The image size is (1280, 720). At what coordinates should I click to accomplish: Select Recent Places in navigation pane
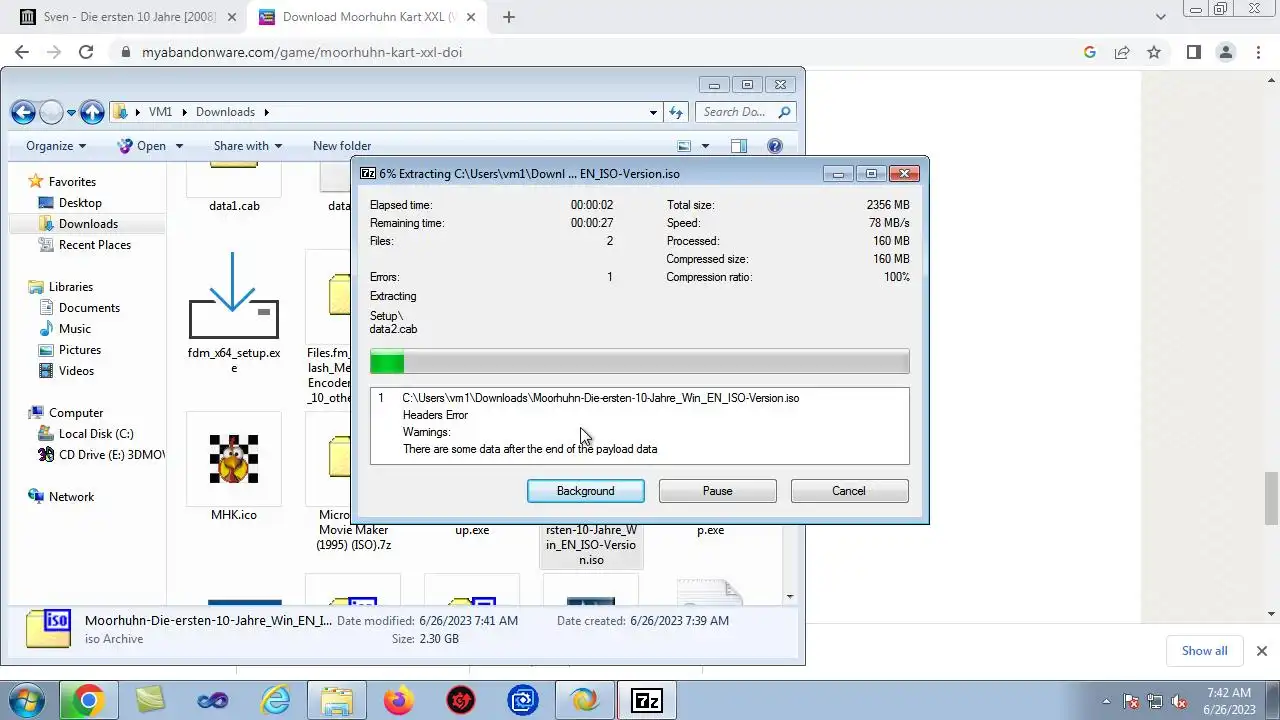[x=95, y=245]
